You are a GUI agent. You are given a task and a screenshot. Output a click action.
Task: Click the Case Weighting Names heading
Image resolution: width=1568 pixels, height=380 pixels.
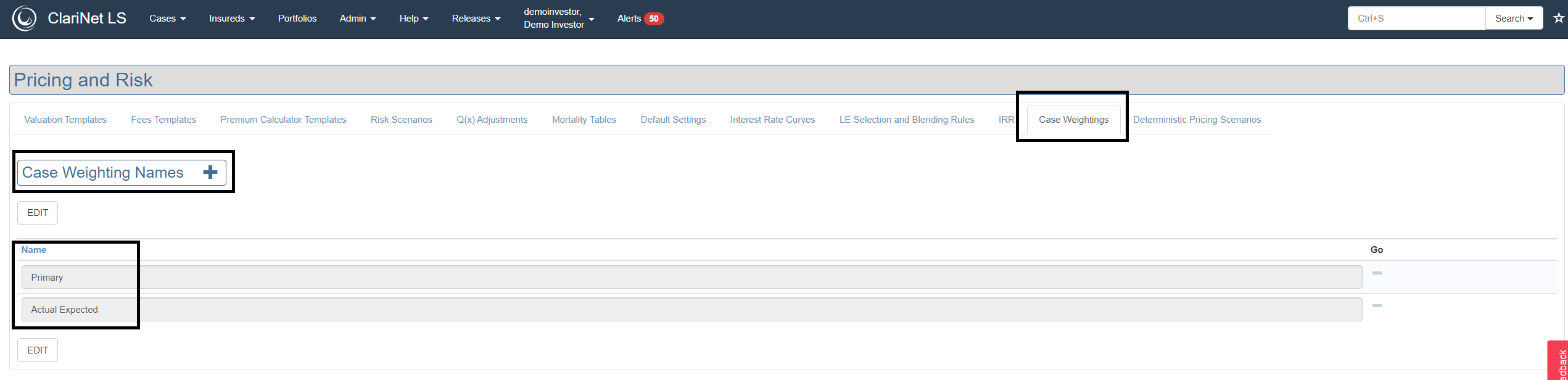103,173
